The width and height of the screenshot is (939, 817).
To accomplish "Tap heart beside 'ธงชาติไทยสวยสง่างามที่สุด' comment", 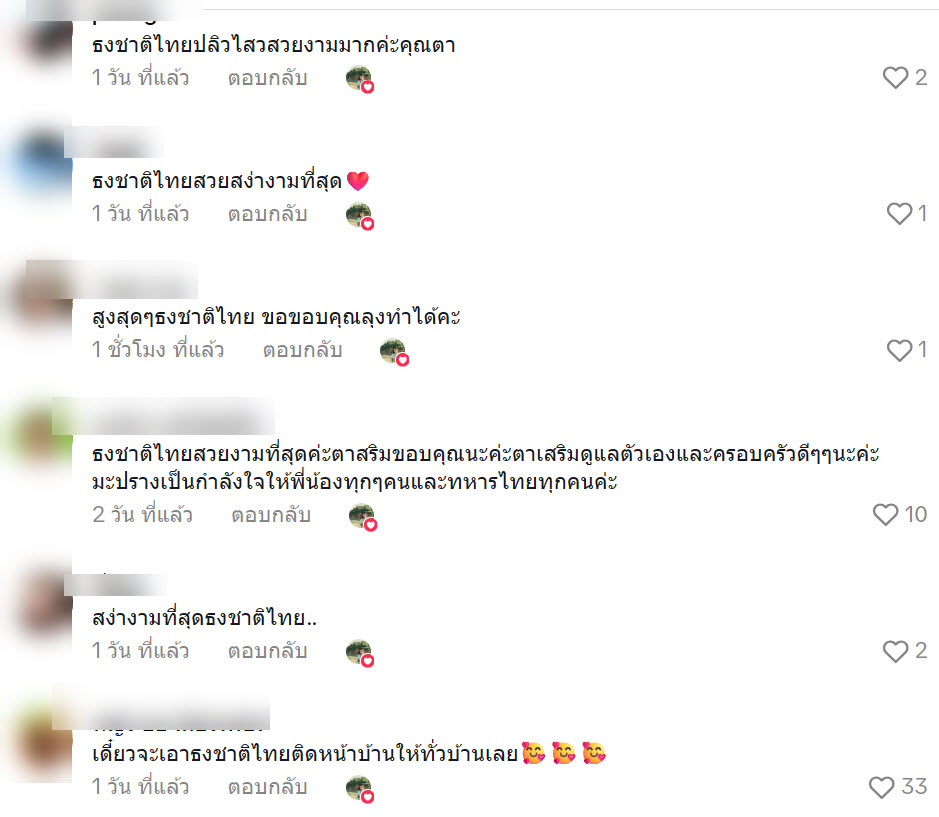I will coord(899,213).
